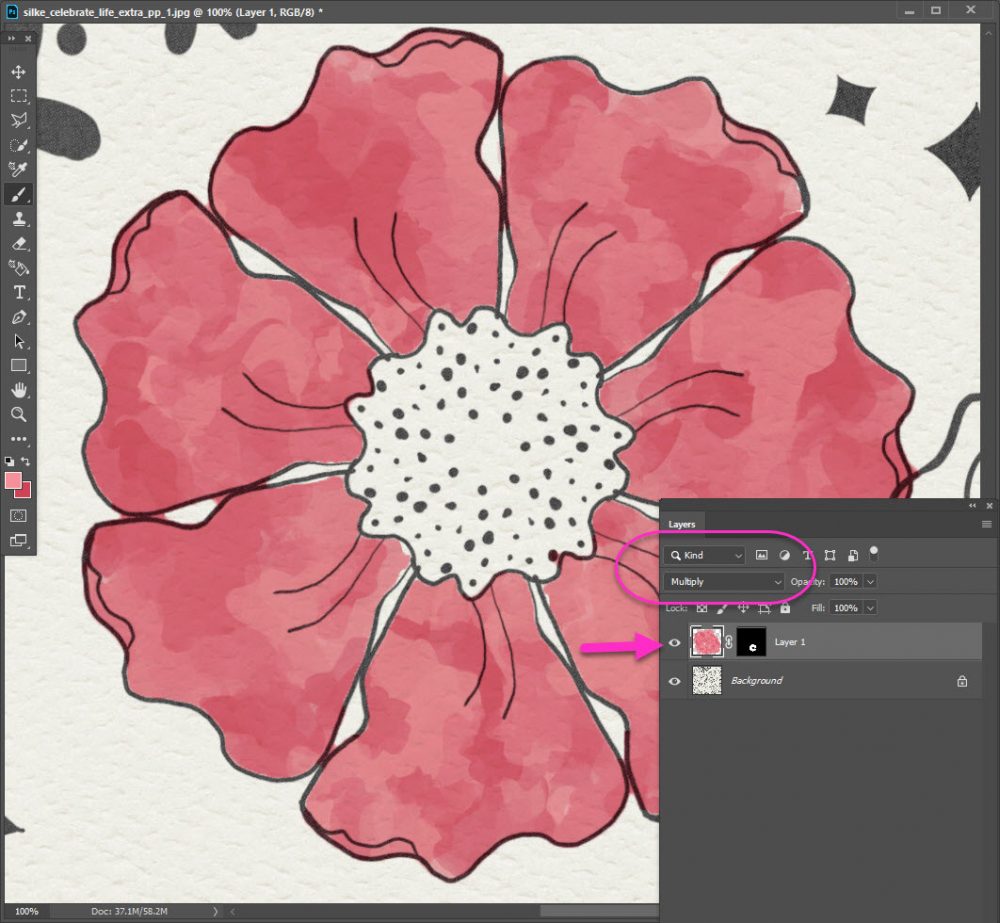Pick the Clone Stamp tool
The width and height of the screenshot is (1000, 923).
click(x=19, y=218)
